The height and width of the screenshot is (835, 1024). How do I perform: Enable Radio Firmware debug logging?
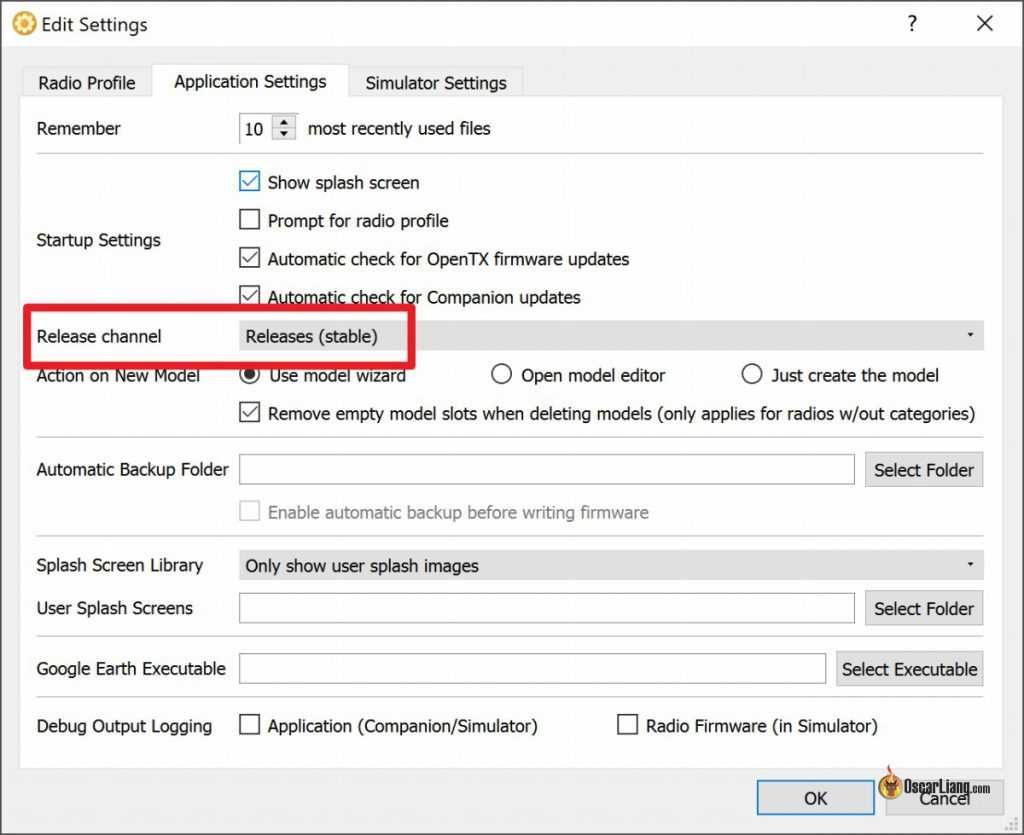627,726
